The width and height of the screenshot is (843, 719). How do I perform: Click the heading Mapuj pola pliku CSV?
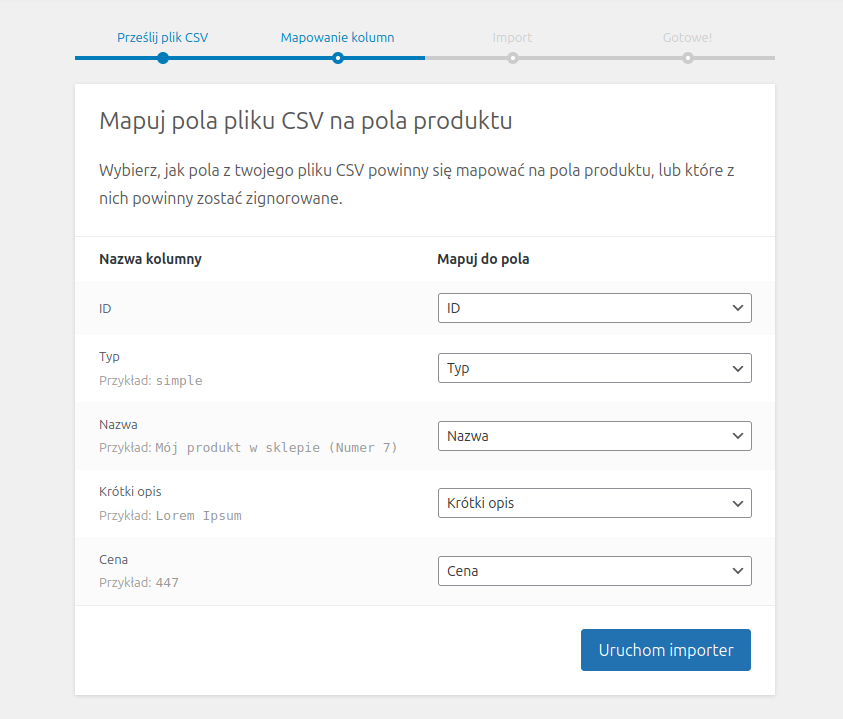[x=305, y=122]
